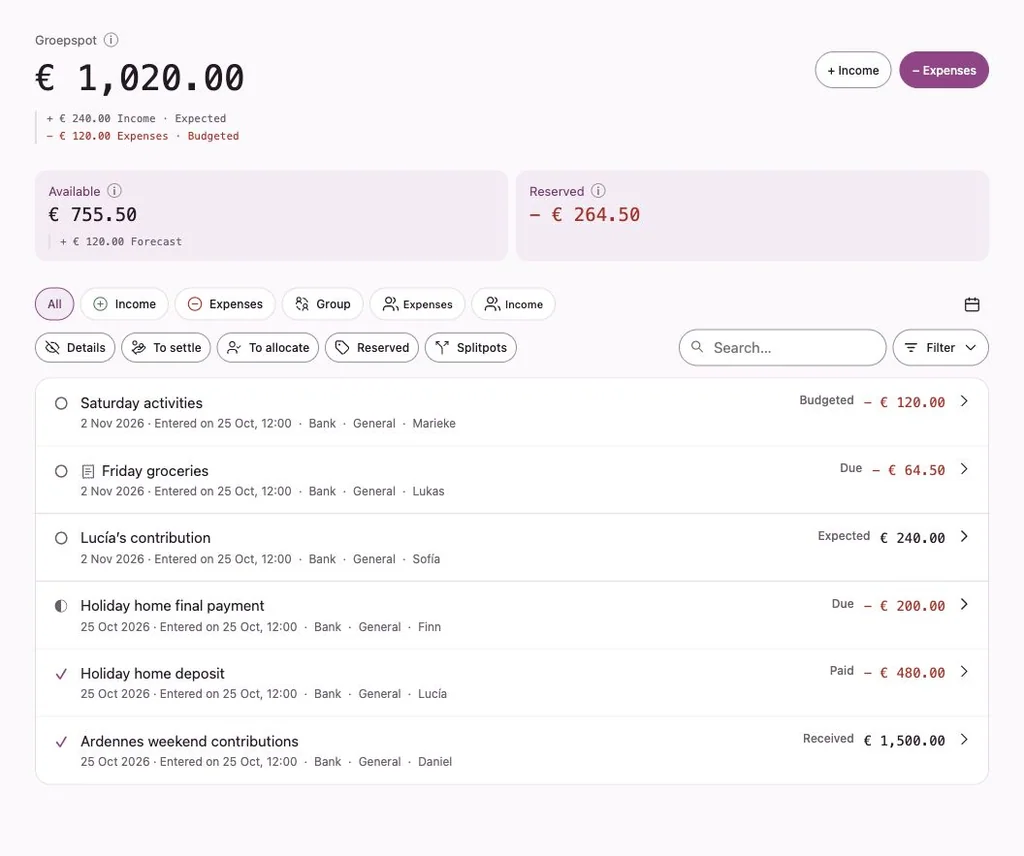Image resolution: width=1024 pixels, height=856 pixels.
Task: Expand Saturday activities row chevron
Action: tap(964, 401)
